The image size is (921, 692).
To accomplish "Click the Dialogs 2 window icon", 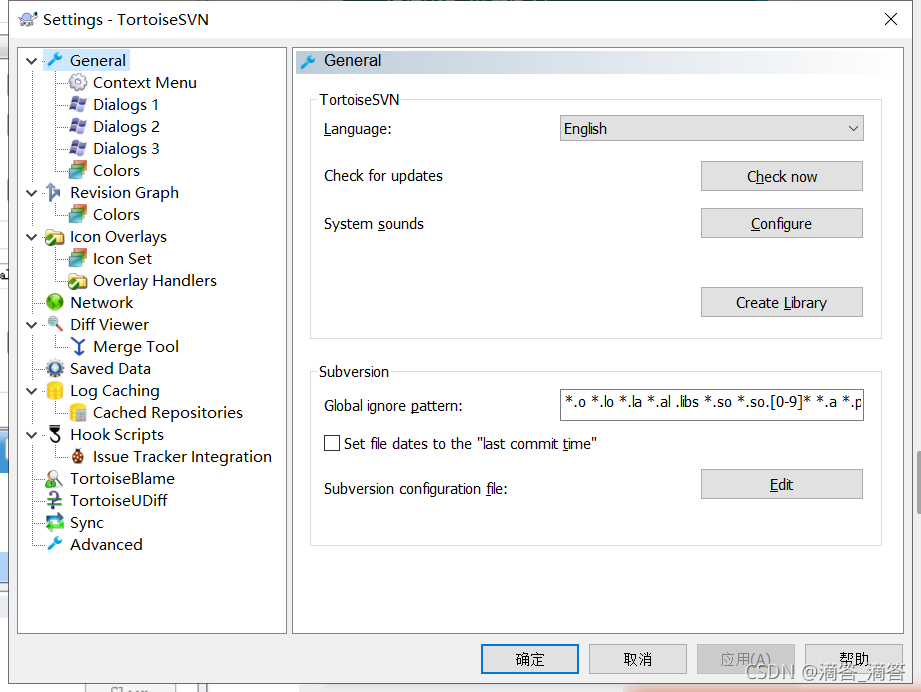I will (78, 126).
